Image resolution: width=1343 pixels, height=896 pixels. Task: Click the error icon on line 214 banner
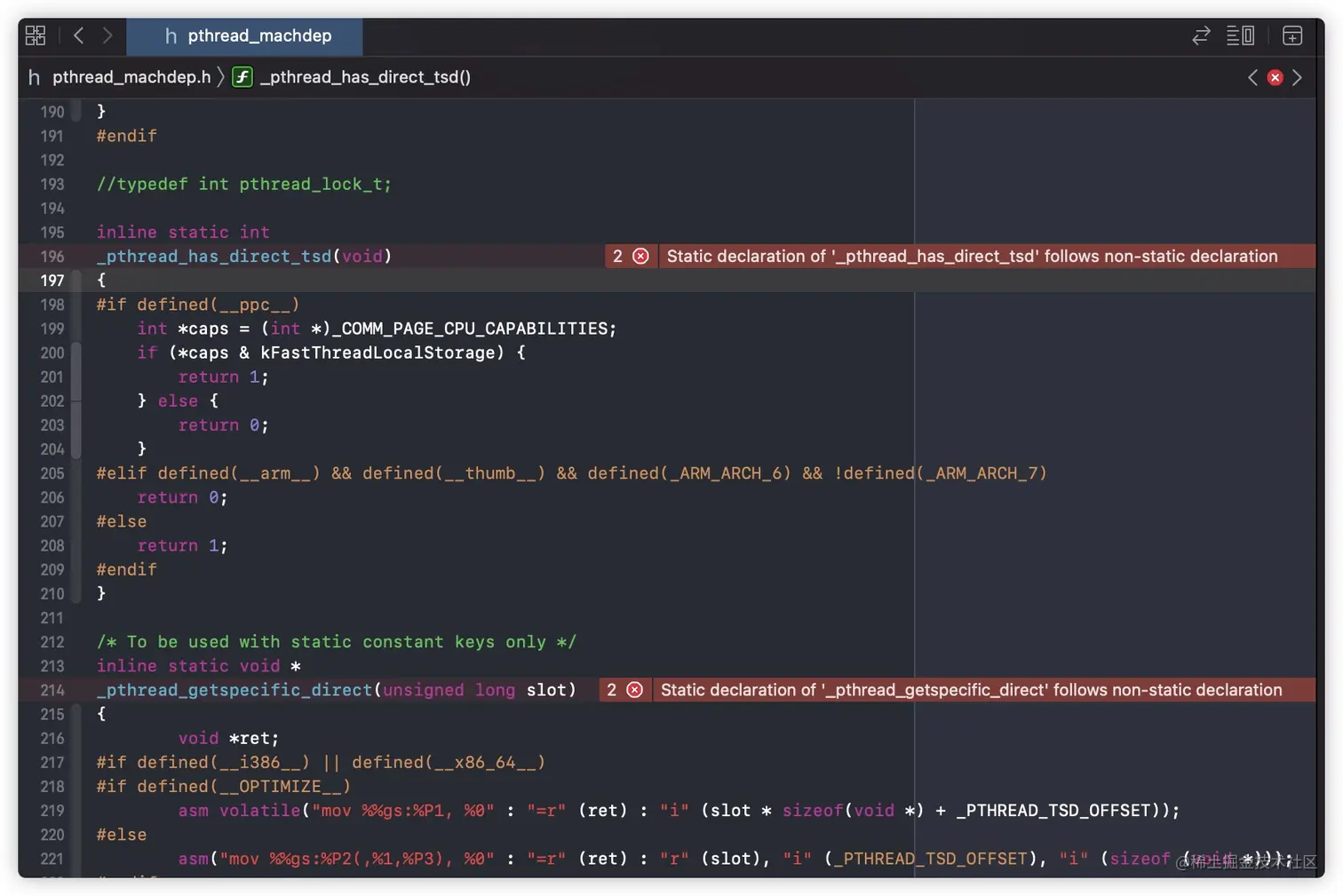click(x=634, y=690)
